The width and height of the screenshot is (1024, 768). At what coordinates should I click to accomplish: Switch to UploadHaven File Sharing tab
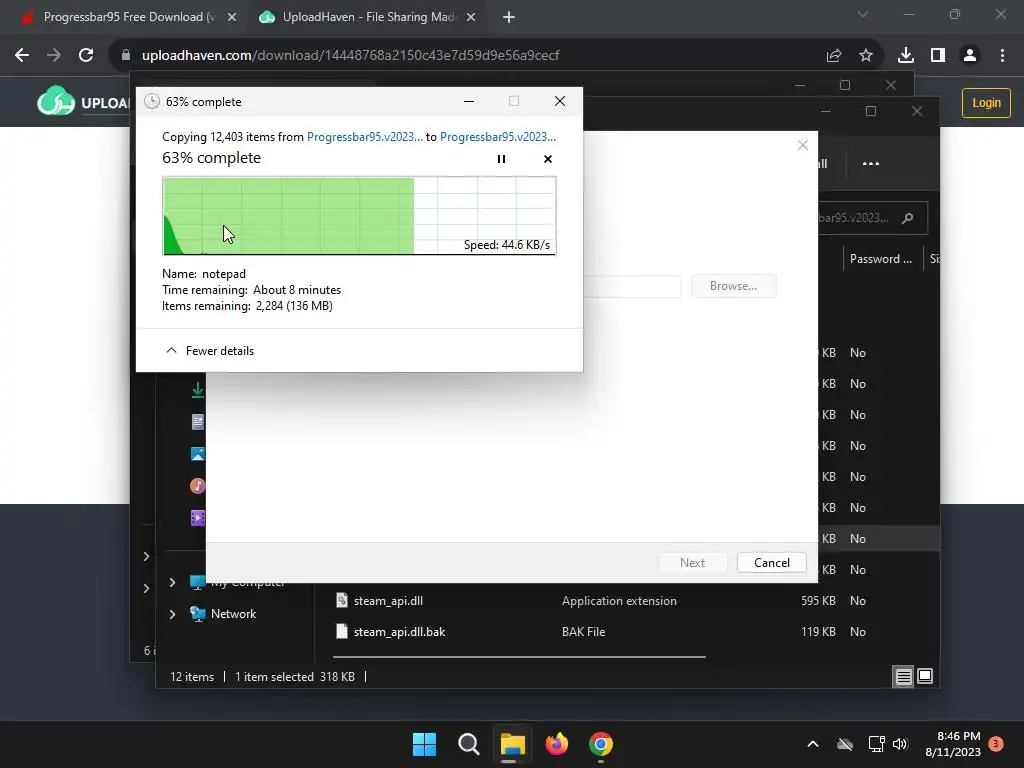pos(366,17)
